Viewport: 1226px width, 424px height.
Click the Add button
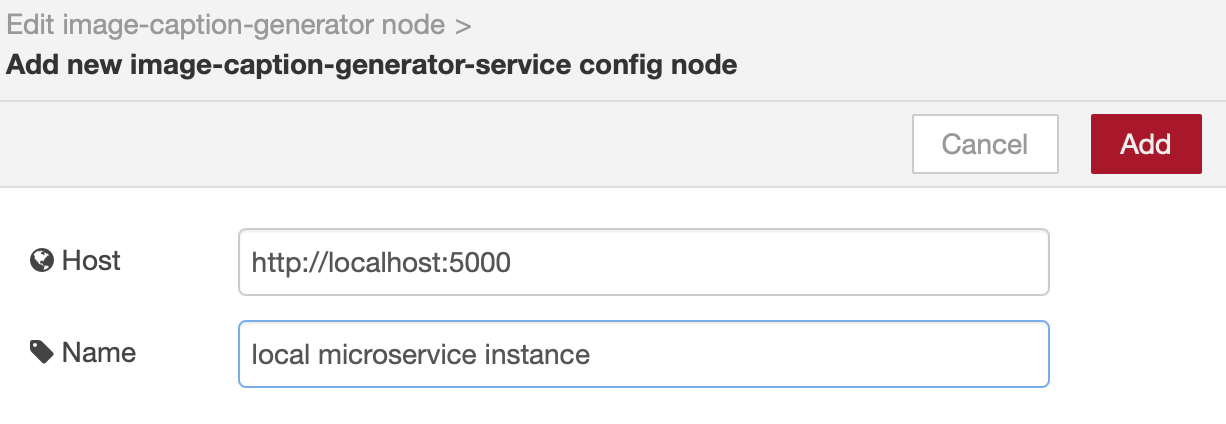[1146, 144]
